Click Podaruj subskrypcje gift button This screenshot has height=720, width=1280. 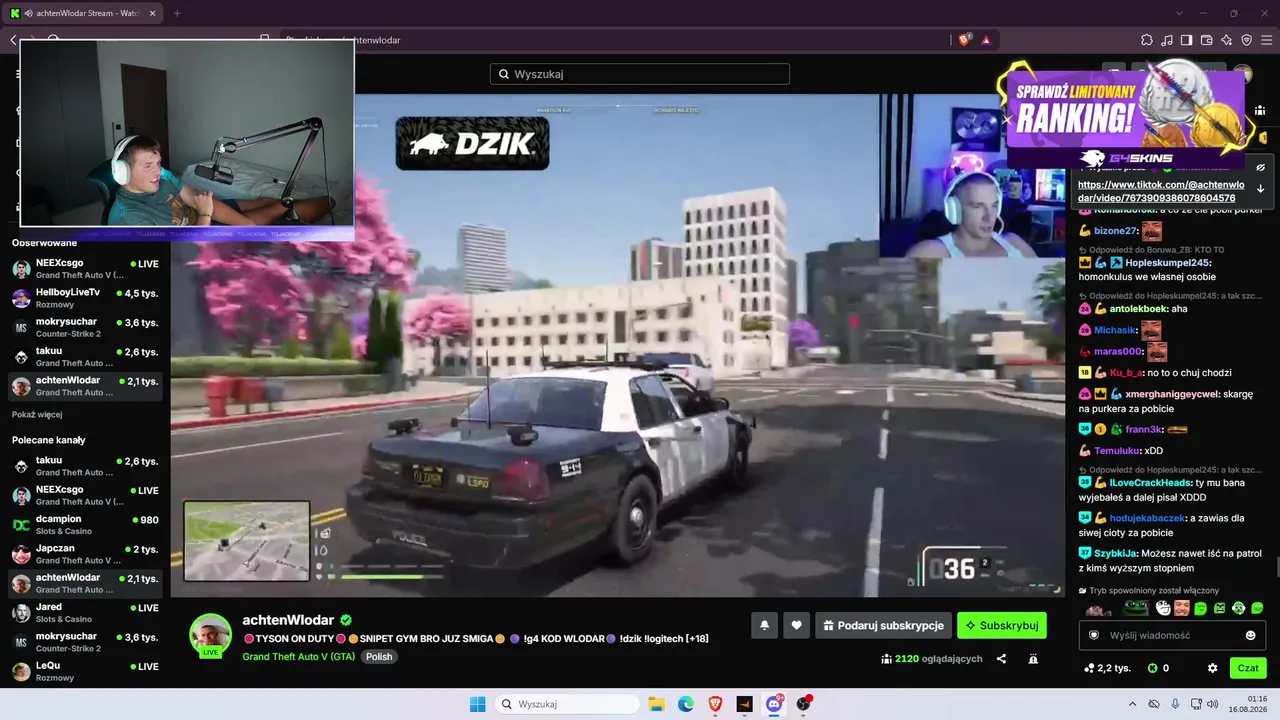[883, 625]
